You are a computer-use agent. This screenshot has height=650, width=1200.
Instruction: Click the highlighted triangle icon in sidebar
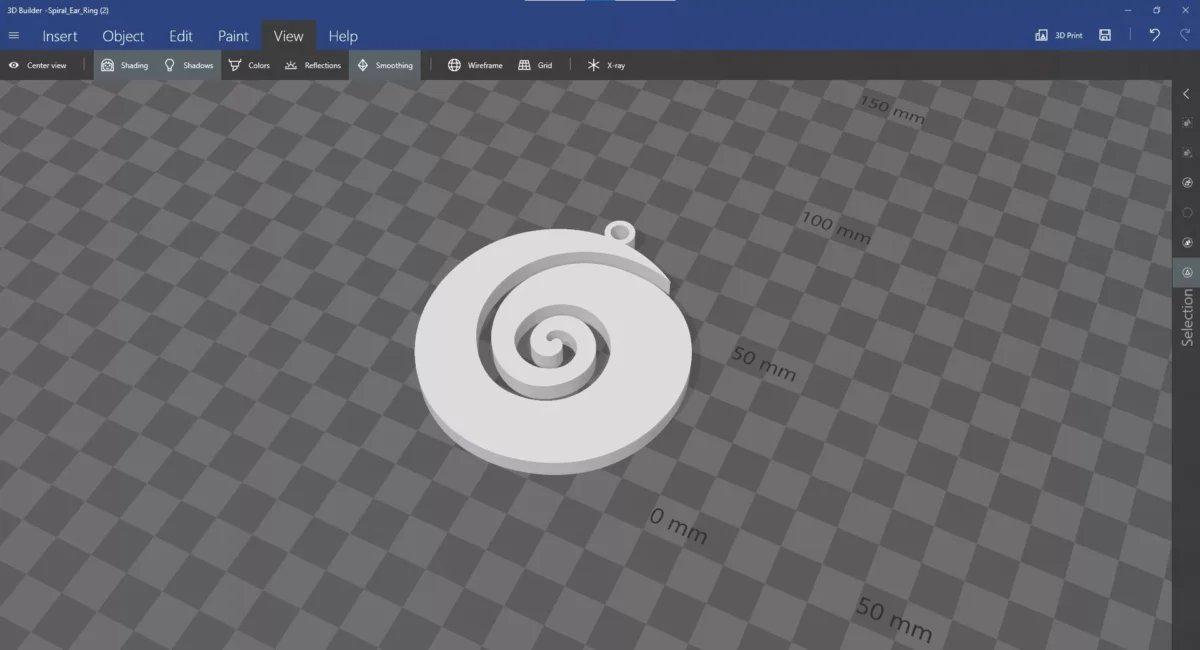(1187, 272)
